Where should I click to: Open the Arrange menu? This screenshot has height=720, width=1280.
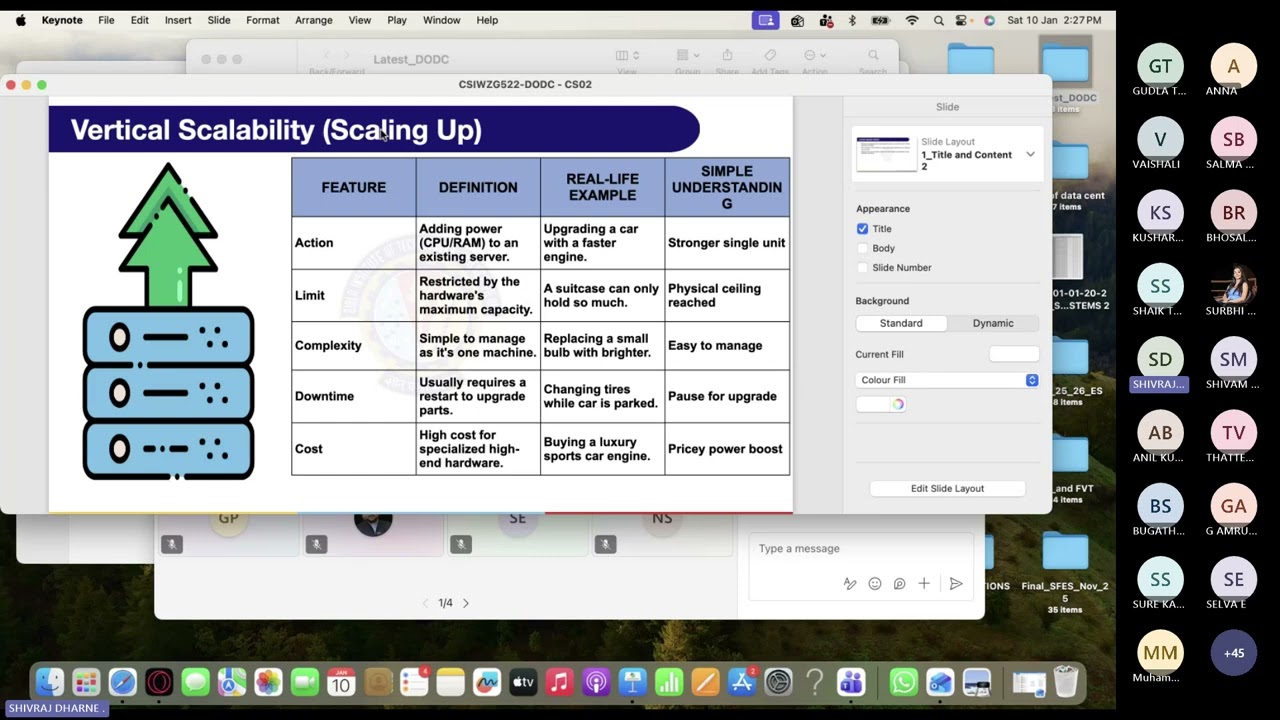pos(314,20)
